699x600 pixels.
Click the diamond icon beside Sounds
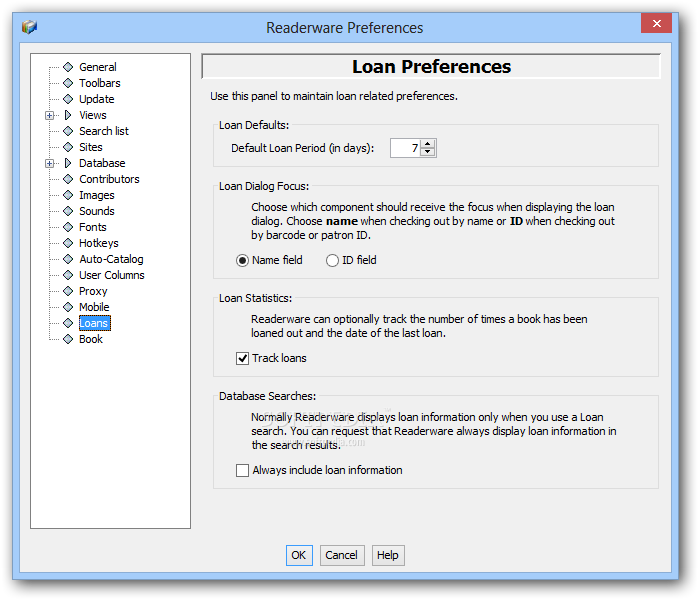pos(68,211)
